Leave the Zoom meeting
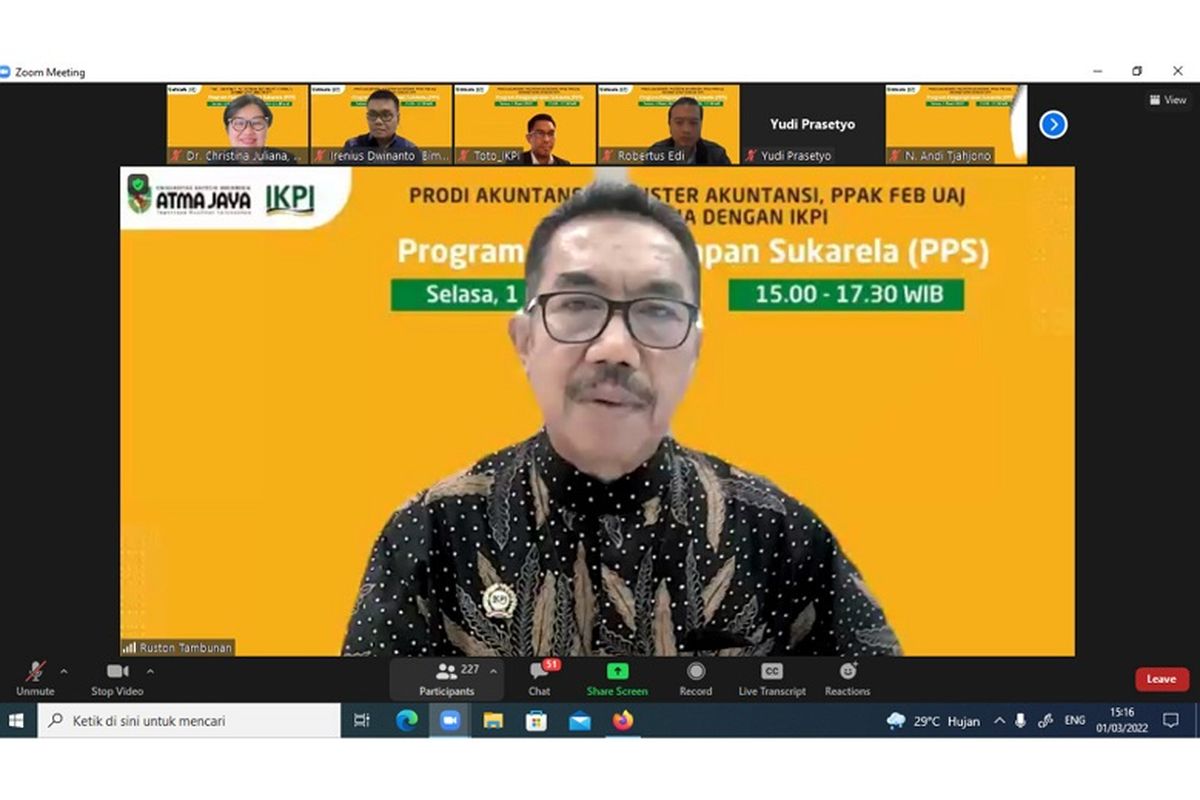Viewport: 1200px width, 800px height. [1161, 679]
